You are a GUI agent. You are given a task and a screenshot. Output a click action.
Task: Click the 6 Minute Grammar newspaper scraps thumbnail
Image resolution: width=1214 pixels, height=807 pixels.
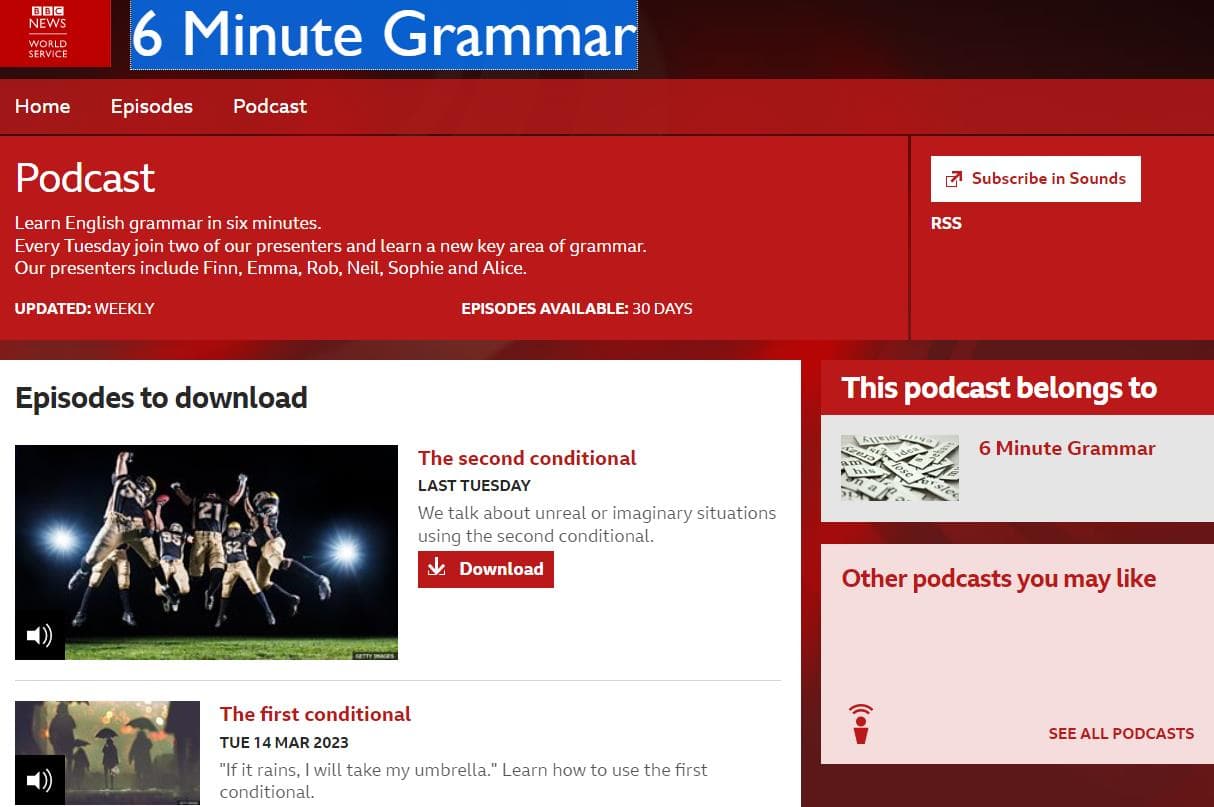[900, 468]
